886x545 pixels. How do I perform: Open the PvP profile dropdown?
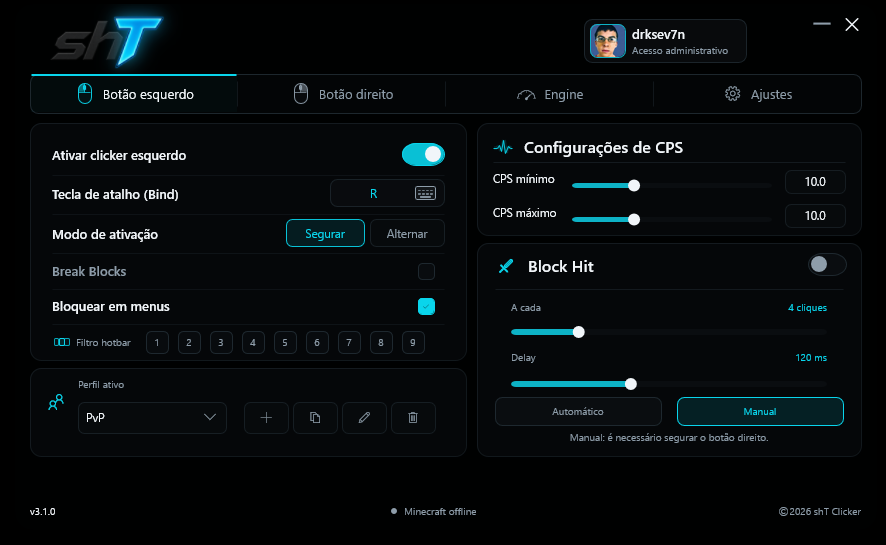pyautogui.click(x=152, y=418)
